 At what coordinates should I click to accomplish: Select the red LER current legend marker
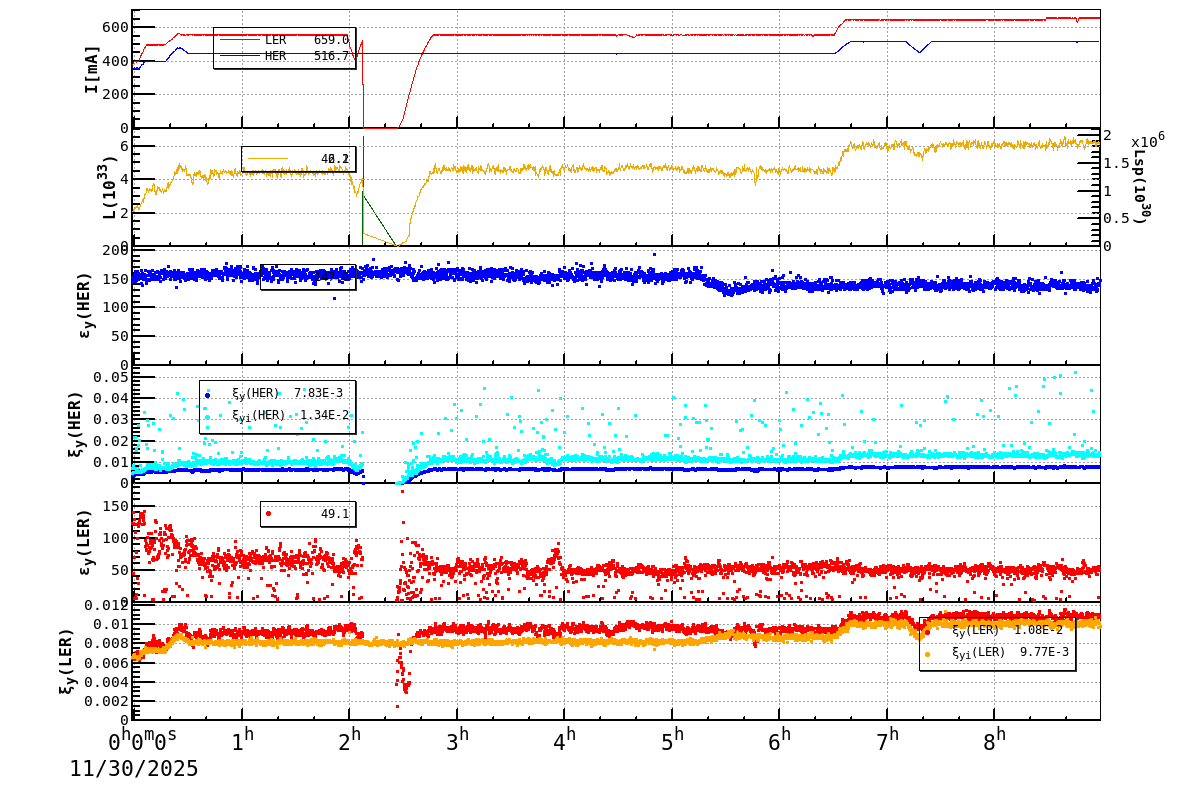(240, 41)
